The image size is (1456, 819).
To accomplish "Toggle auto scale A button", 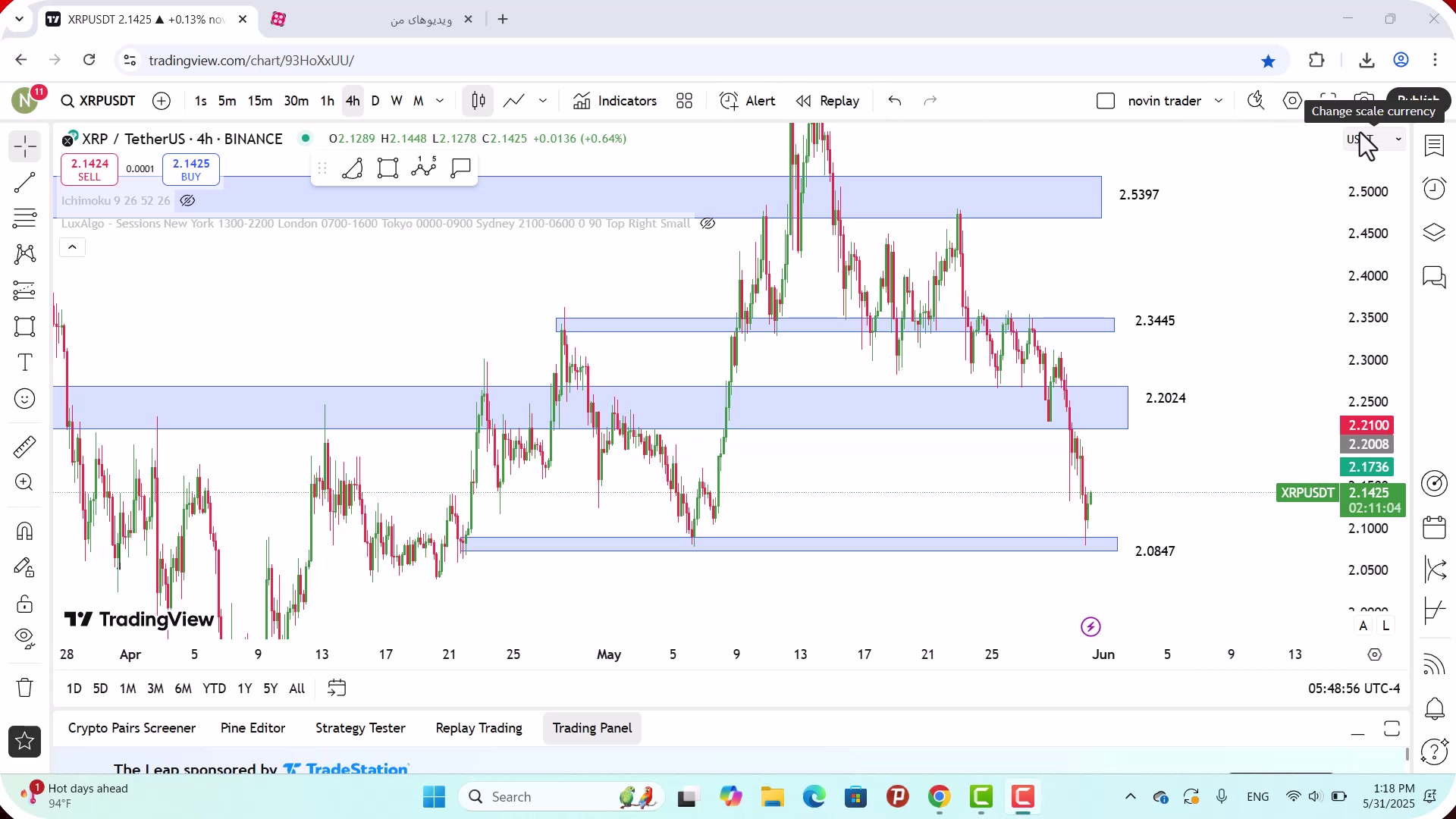I will (1363, 626).
